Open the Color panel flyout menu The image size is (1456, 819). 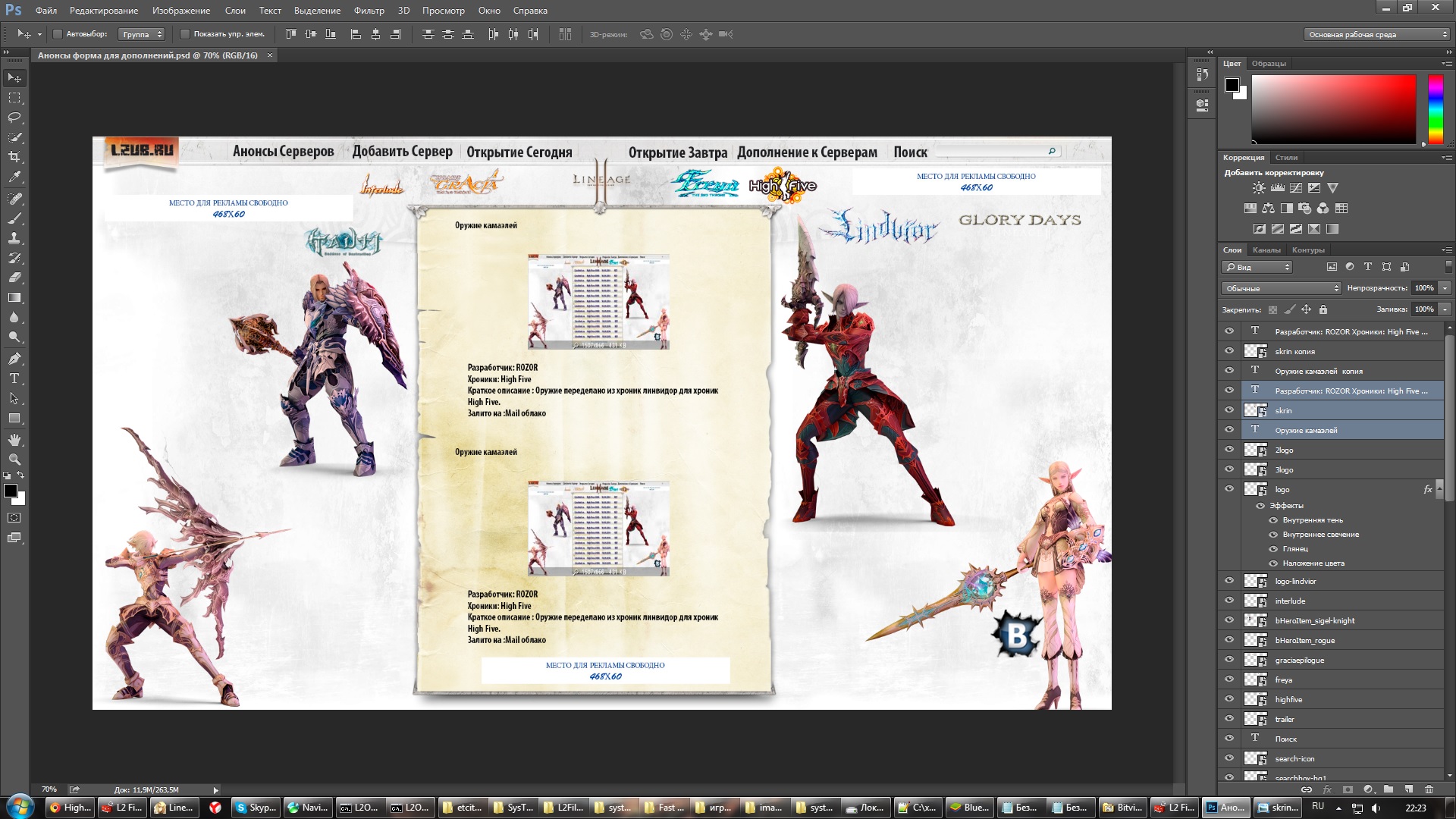(1446, 64)
